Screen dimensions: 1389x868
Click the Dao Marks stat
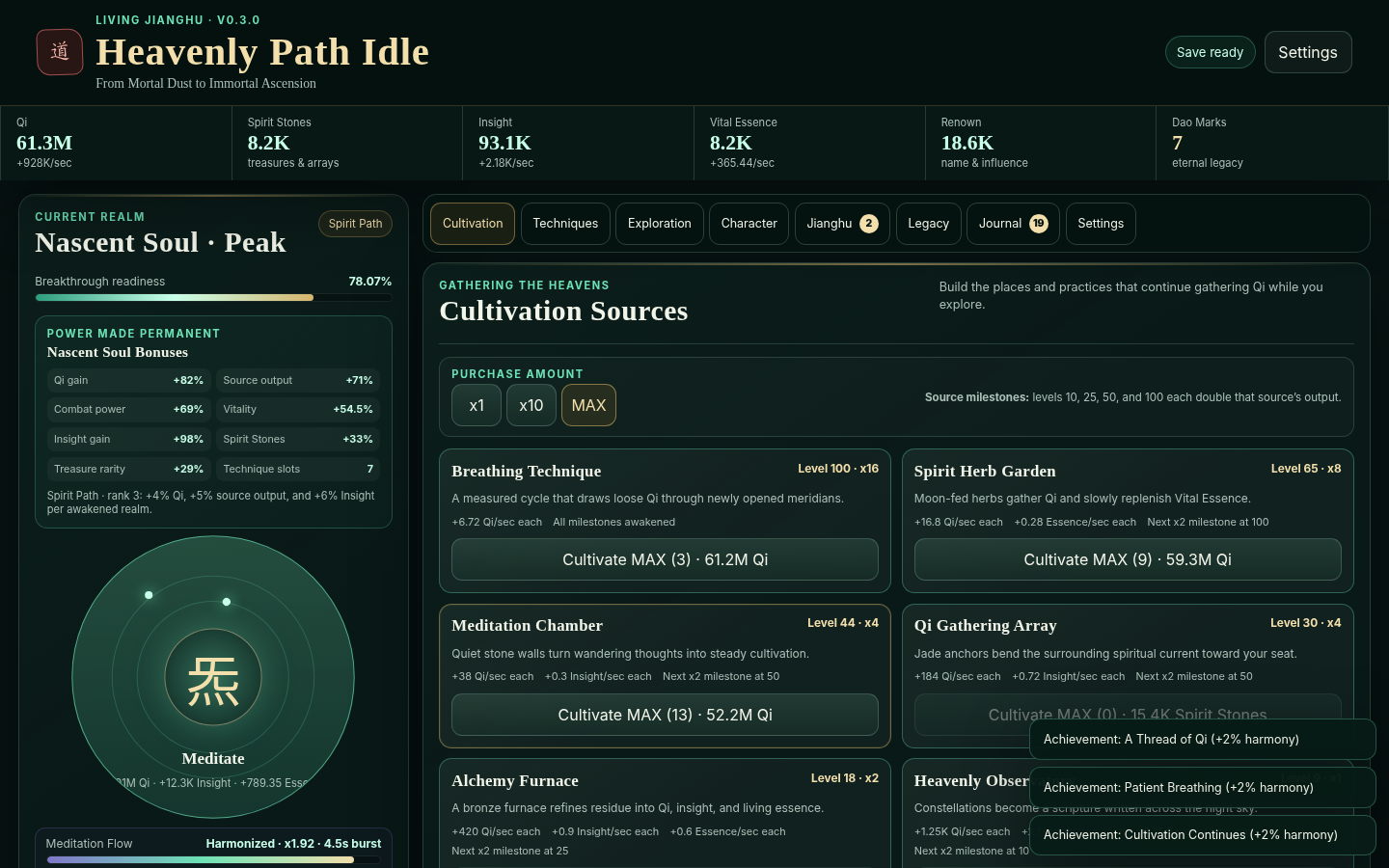[1271, 143]
